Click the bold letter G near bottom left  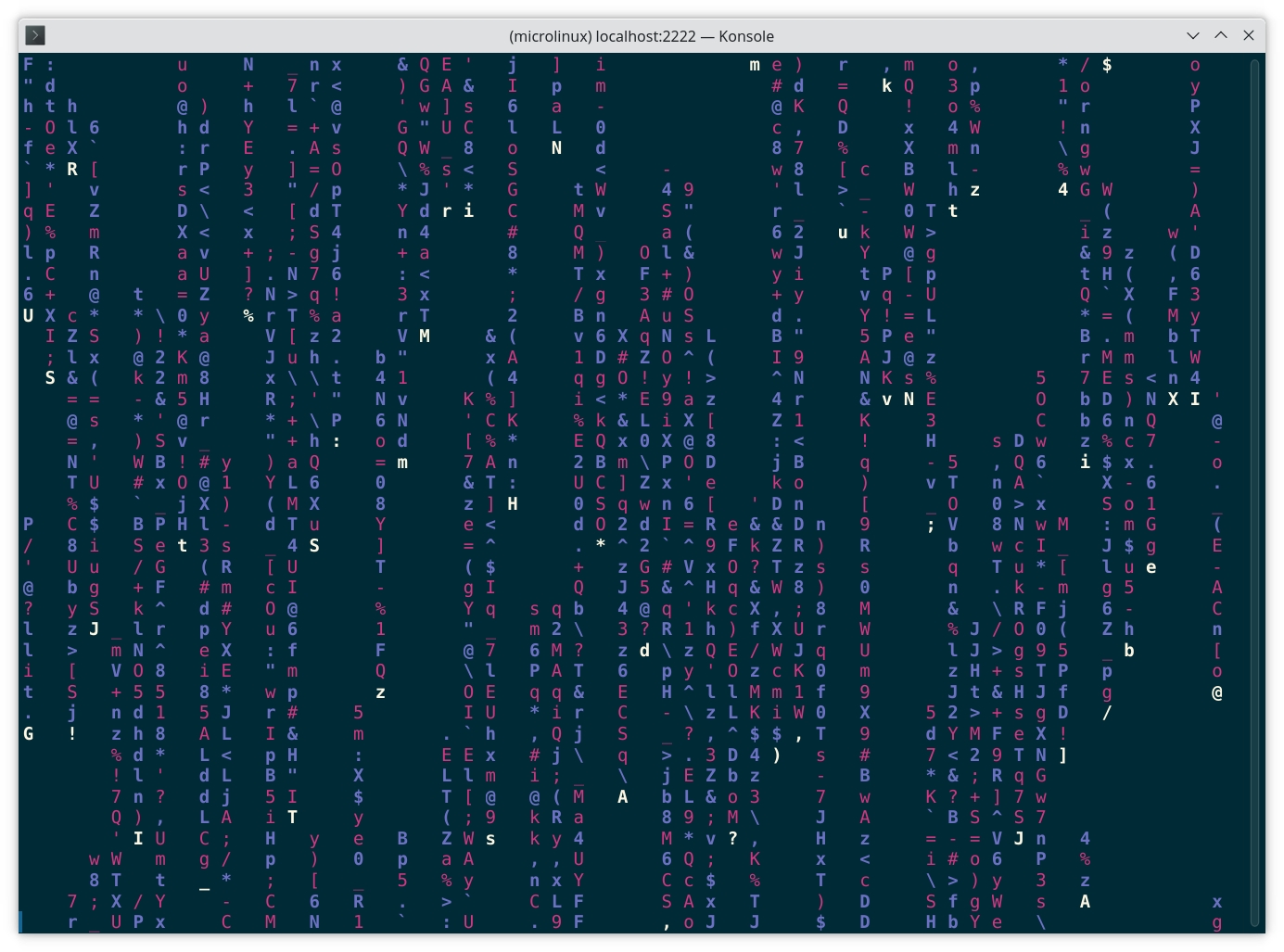(28, 733)
